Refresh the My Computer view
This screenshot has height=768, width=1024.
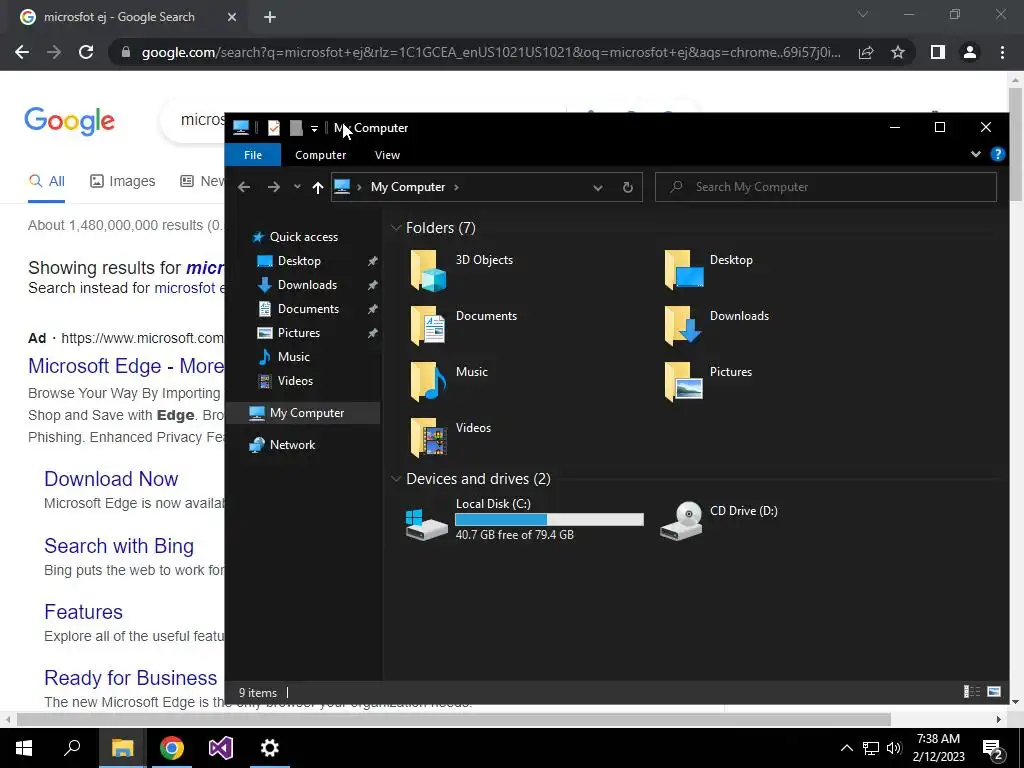click(x=628, y=187)
